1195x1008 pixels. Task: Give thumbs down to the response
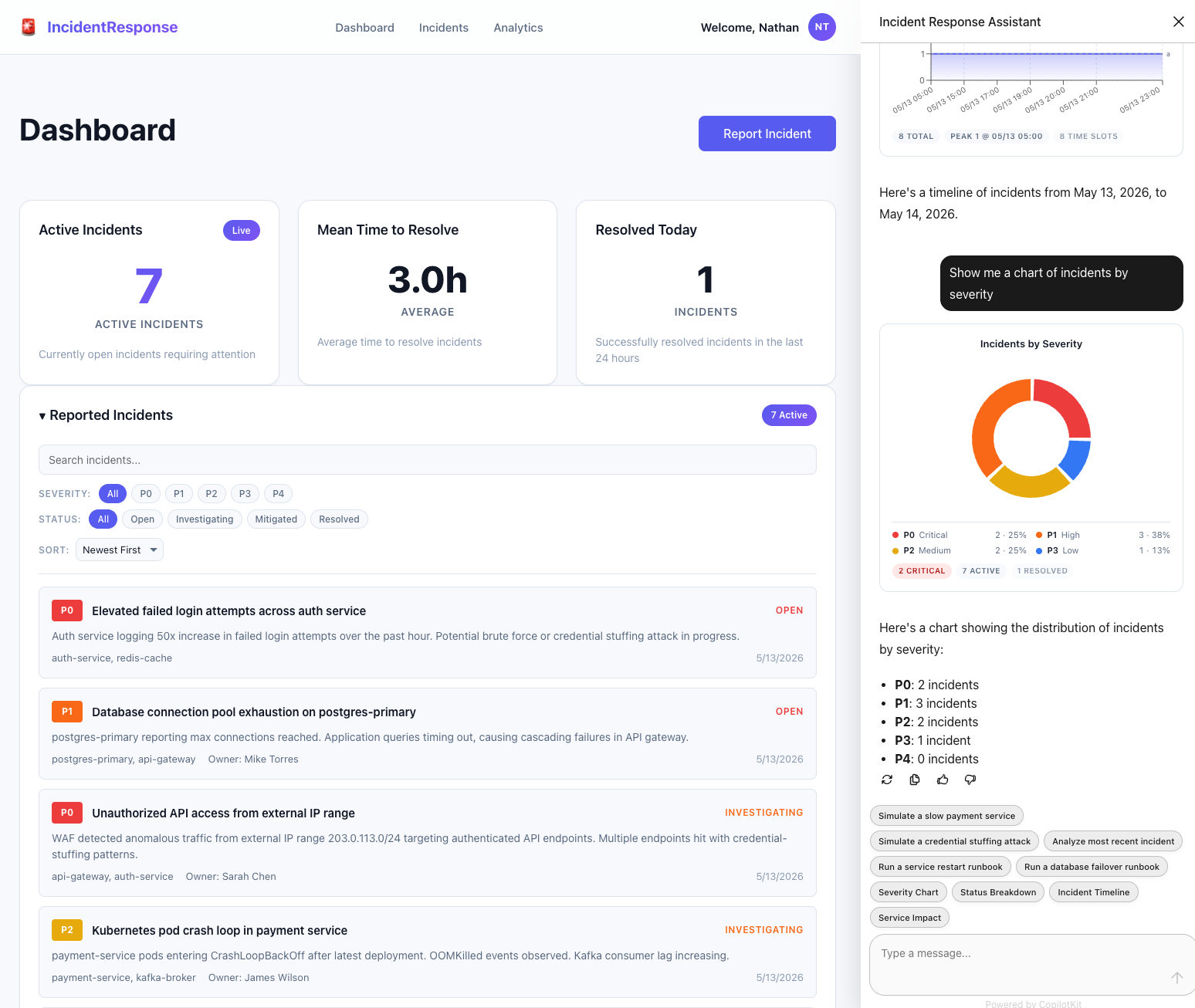(970, 780)
